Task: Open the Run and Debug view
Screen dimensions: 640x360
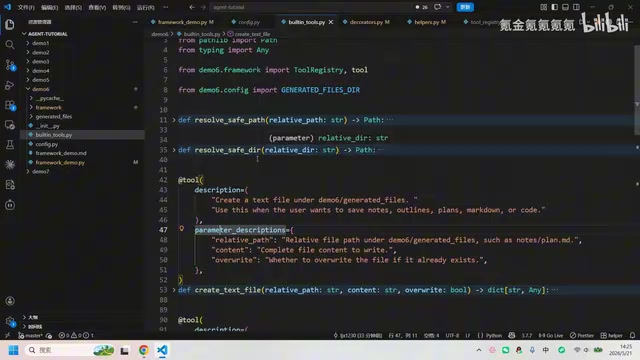Action: (10, 85)
